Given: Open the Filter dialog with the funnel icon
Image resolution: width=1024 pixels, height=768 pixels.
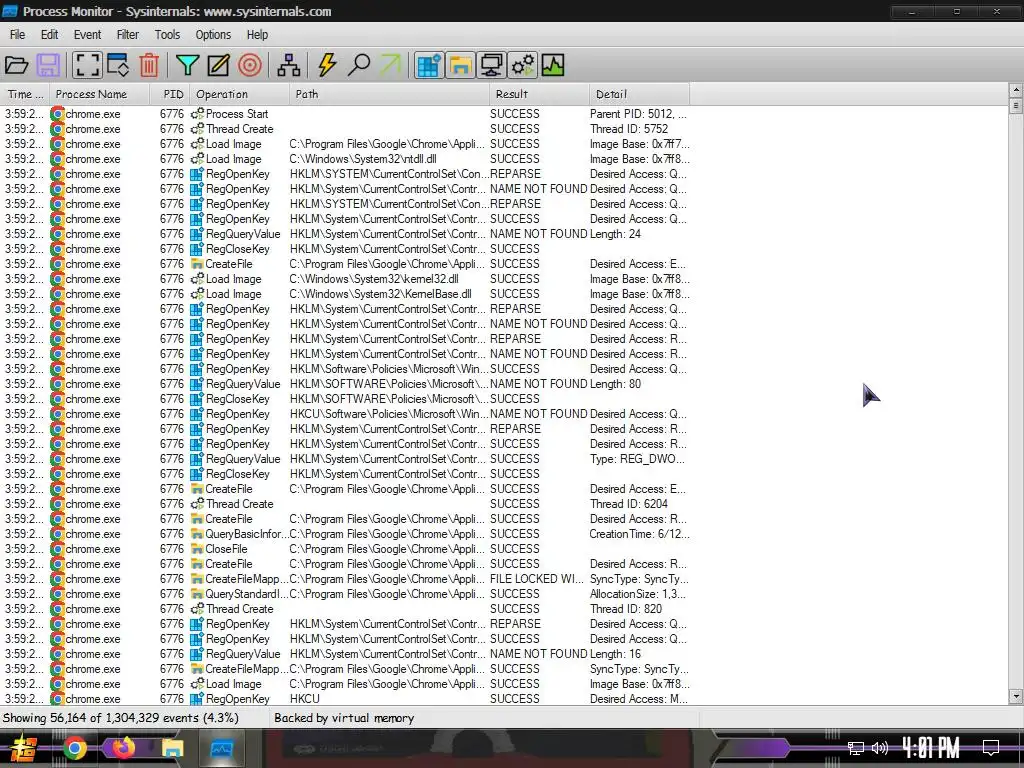Looking at the screenshot, I should pyautogui.click(x=187, y=65).
